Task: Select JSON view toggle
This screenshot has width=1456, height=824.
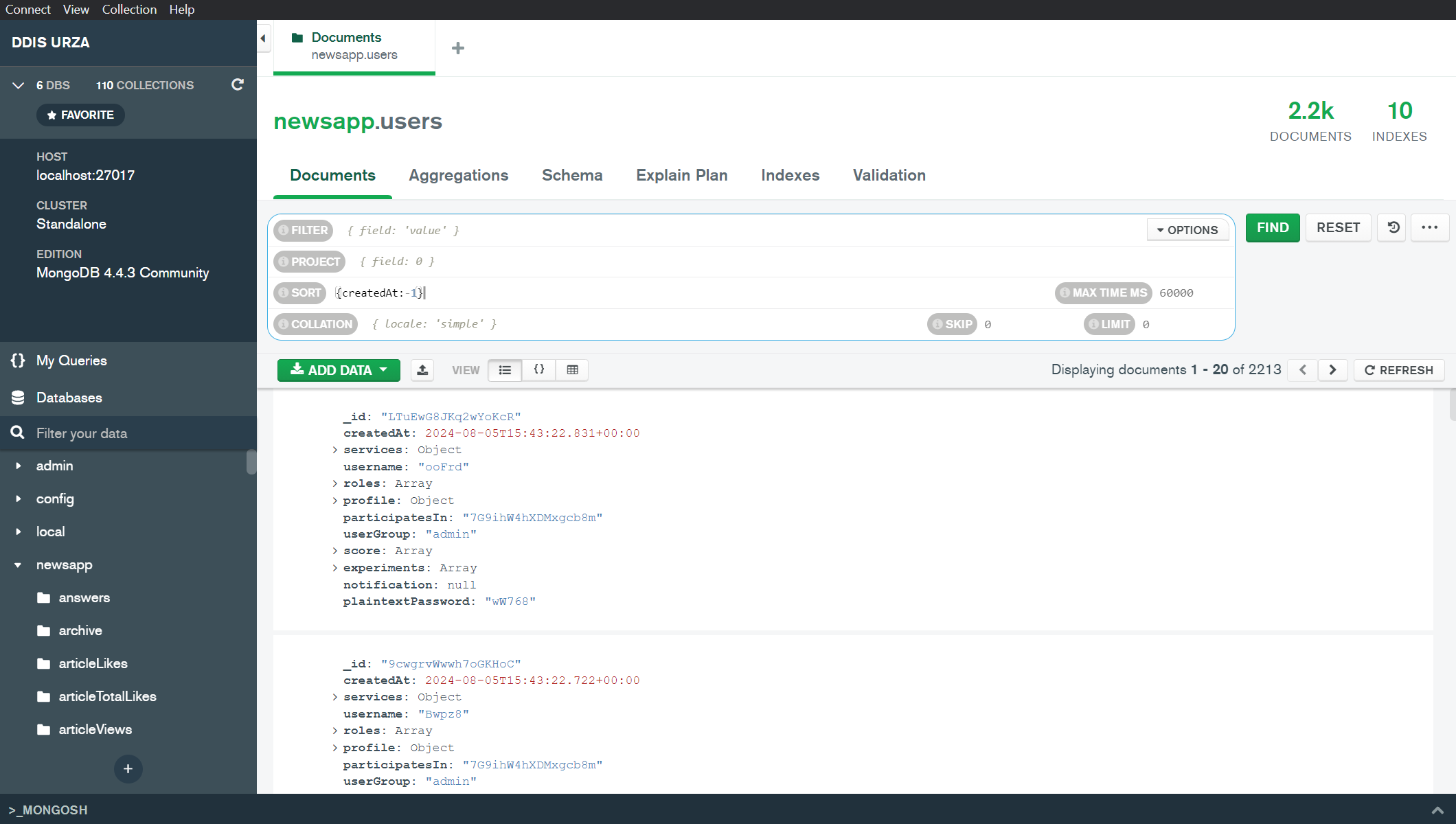Action: tap(539, 370)
